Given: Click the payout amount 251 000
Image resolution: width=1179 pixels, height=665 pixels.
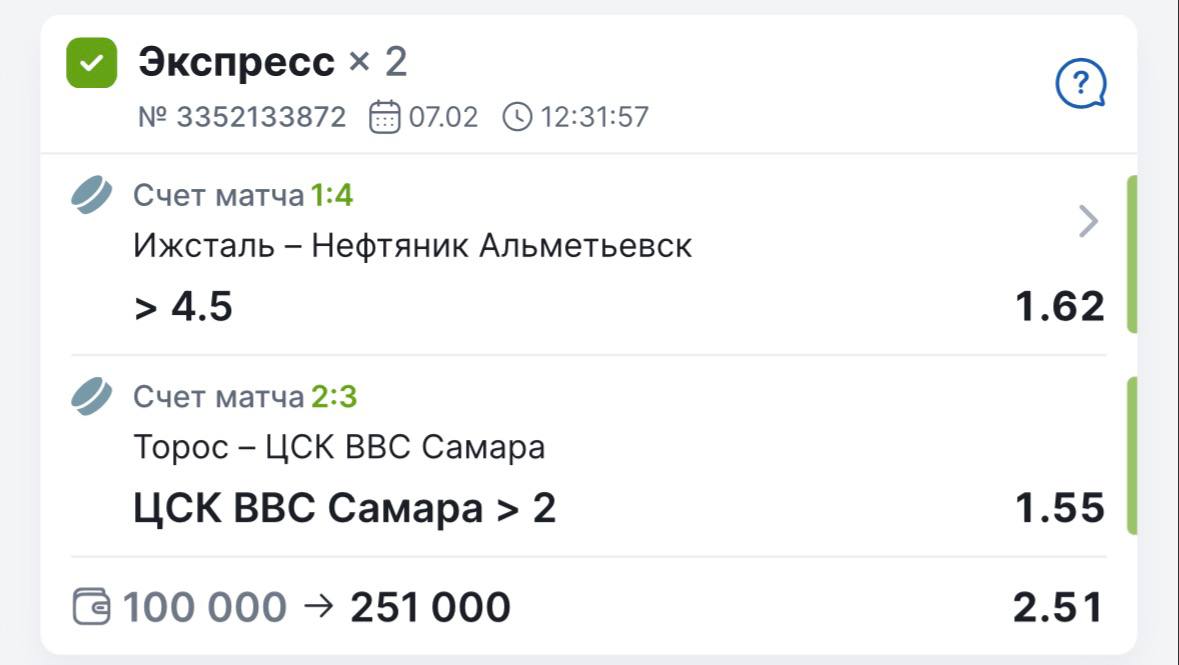Looking at the screenshot, I should tap(430, 607).
